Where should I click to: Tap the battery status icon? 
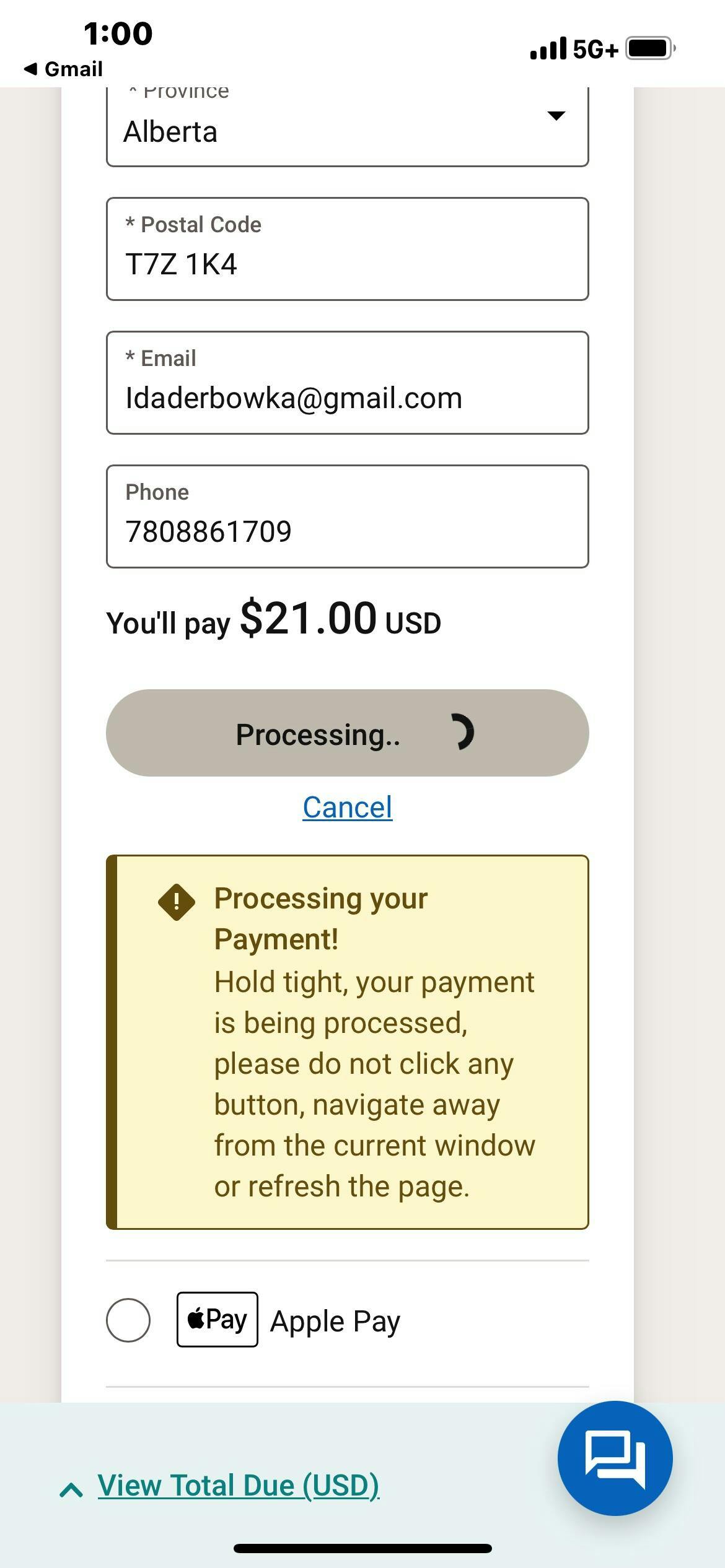649,48
